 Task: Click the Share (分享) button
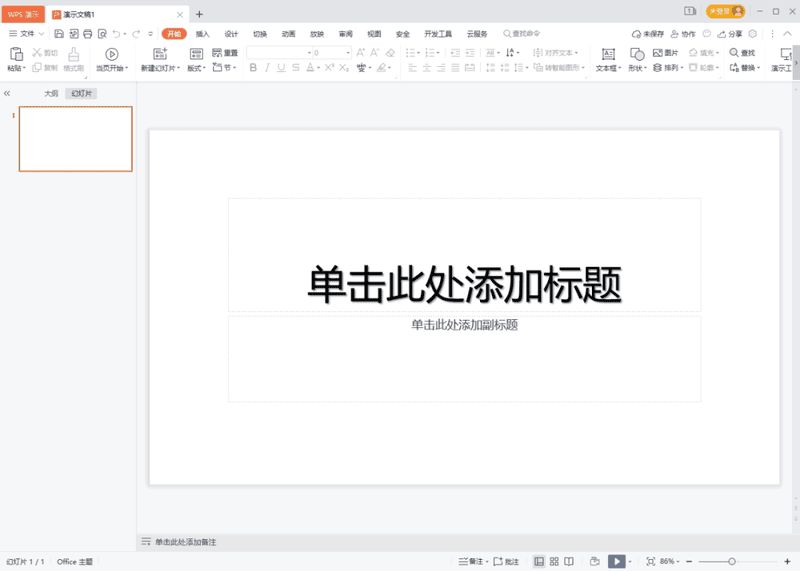pyautogui.click(x=730, y=34)
